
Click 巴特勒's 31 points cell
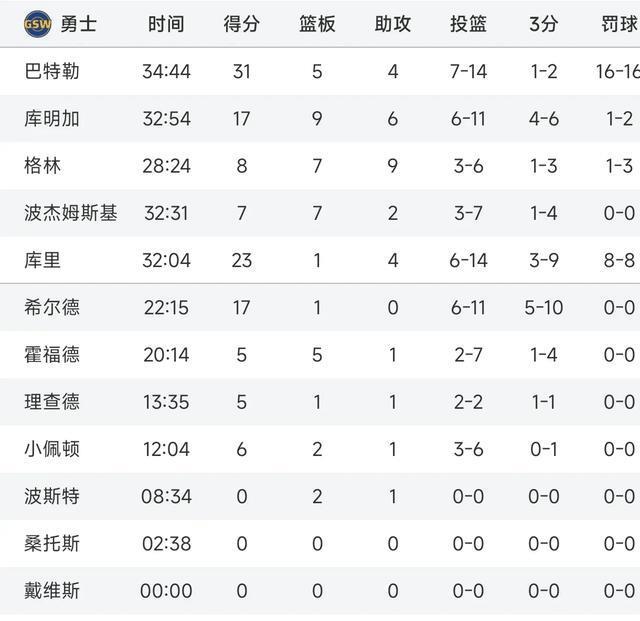(241, 72)
